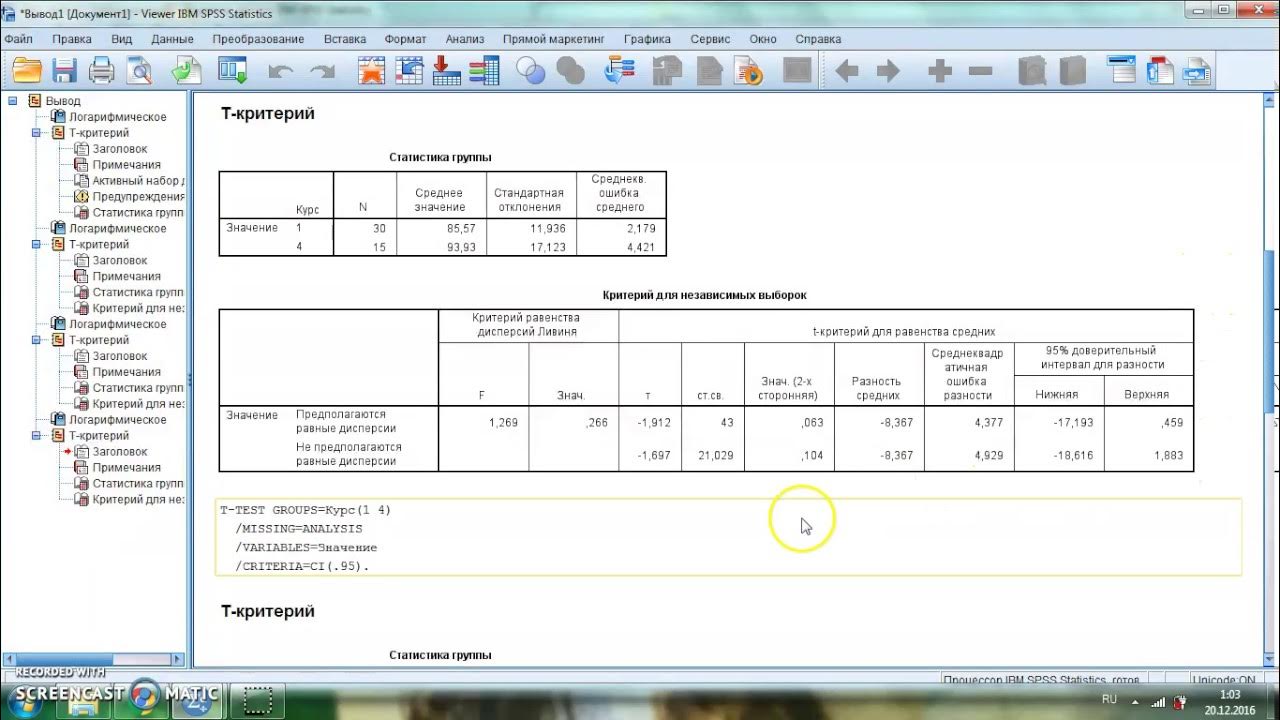
Task: Click the Open file folder icon
Action: click(x=27, y=71)
